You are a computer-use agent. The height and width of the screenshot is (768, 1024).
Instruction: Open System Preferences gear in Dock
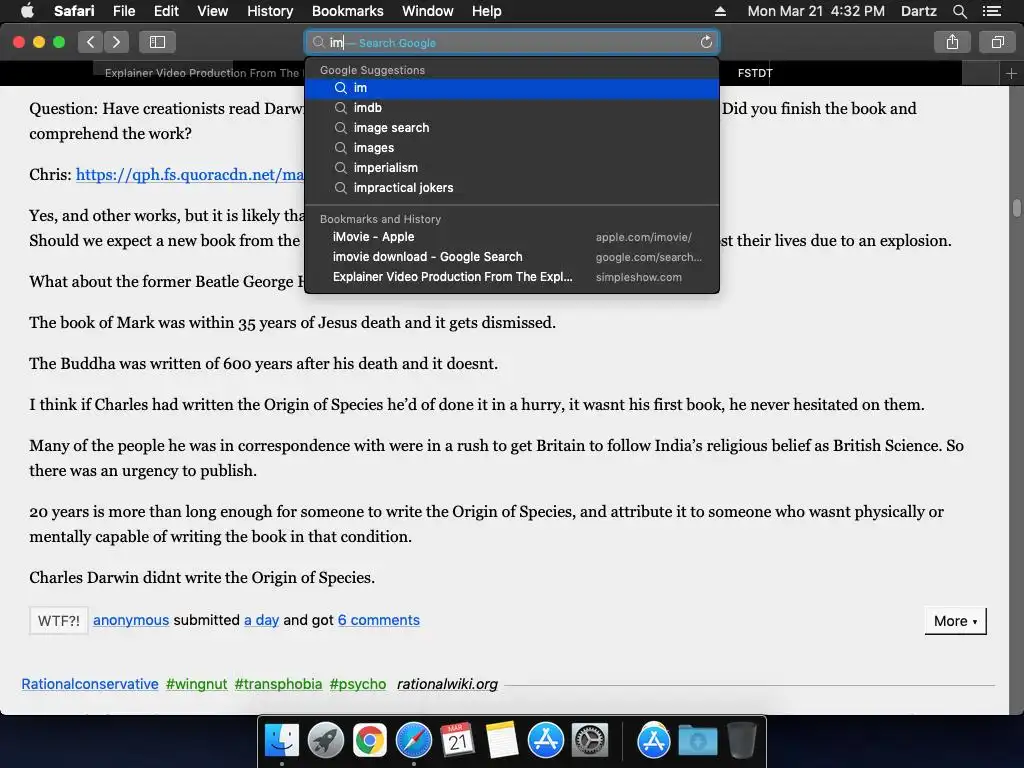590,741
